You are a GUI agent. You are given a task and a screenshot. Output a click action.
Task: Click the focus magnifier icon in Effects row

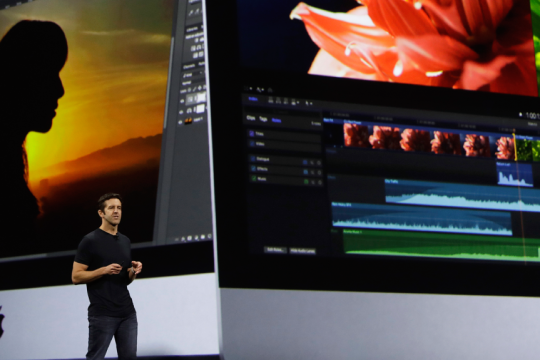(313, 172)
